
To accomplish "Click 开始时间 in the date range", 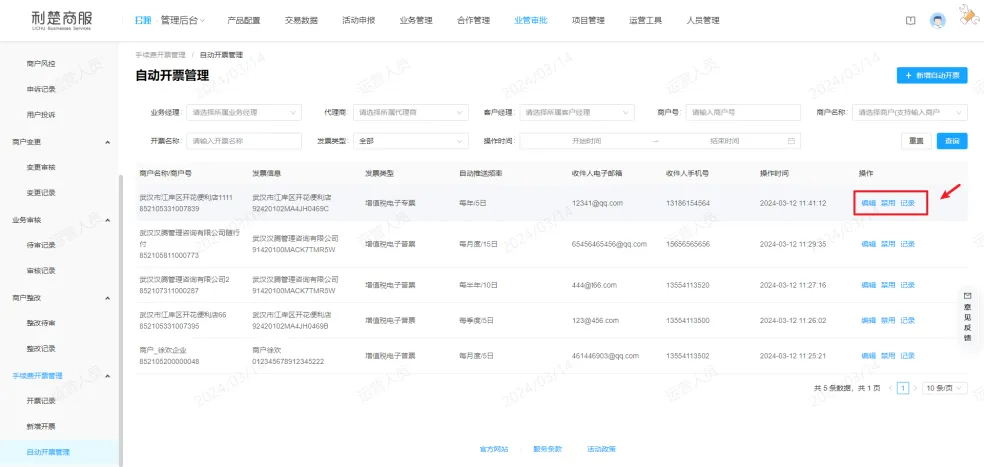I will 586,141.
